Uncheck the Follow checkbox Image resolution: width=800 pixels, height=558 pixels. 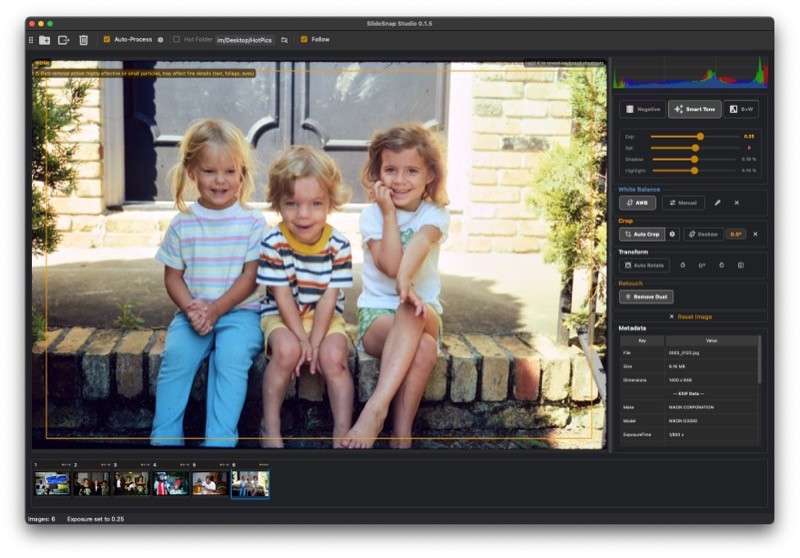pyautogui.click(x=304, y=40)
